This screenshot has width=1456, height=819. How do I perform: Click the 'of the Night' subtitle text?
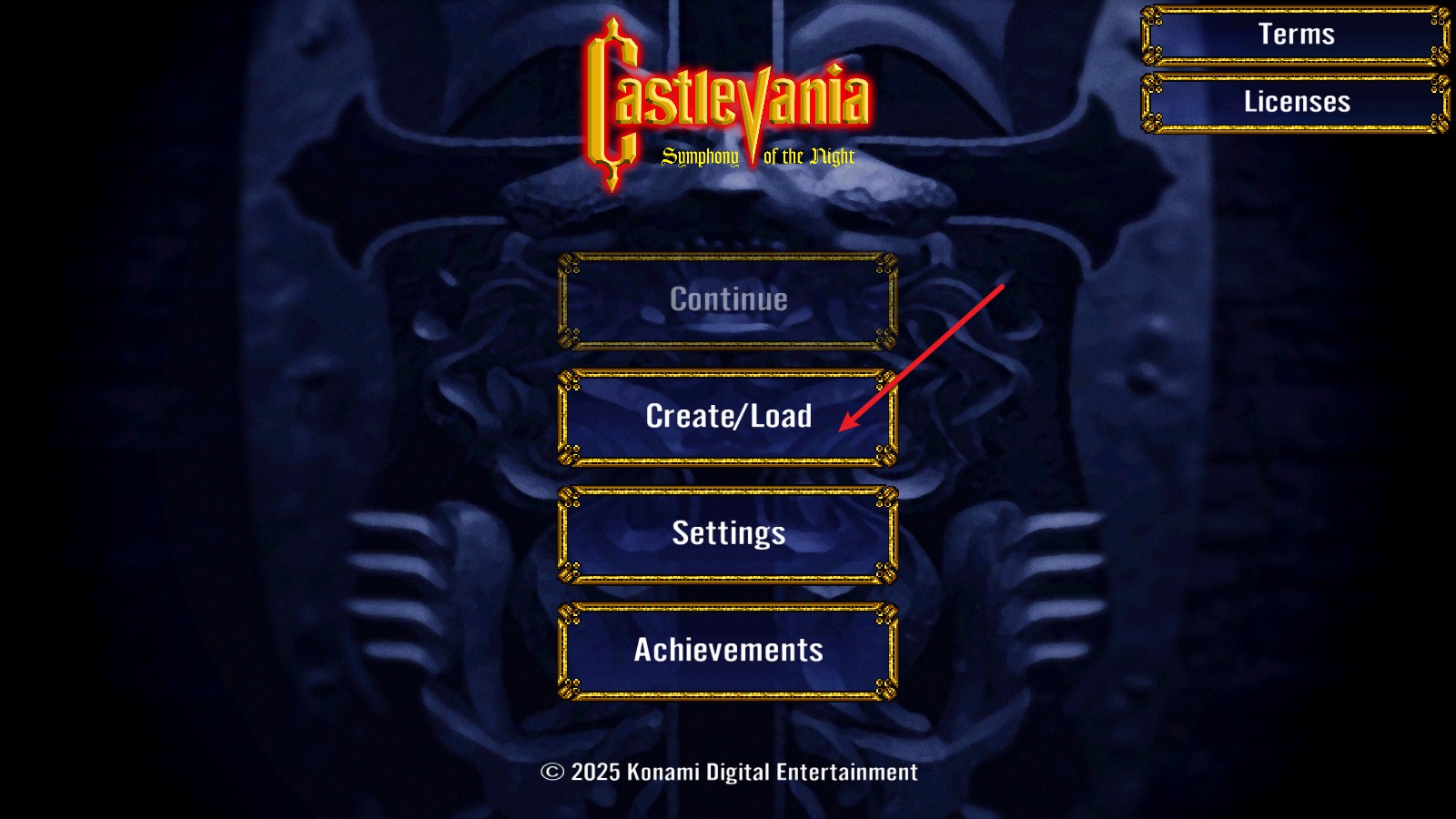[809, 157]
